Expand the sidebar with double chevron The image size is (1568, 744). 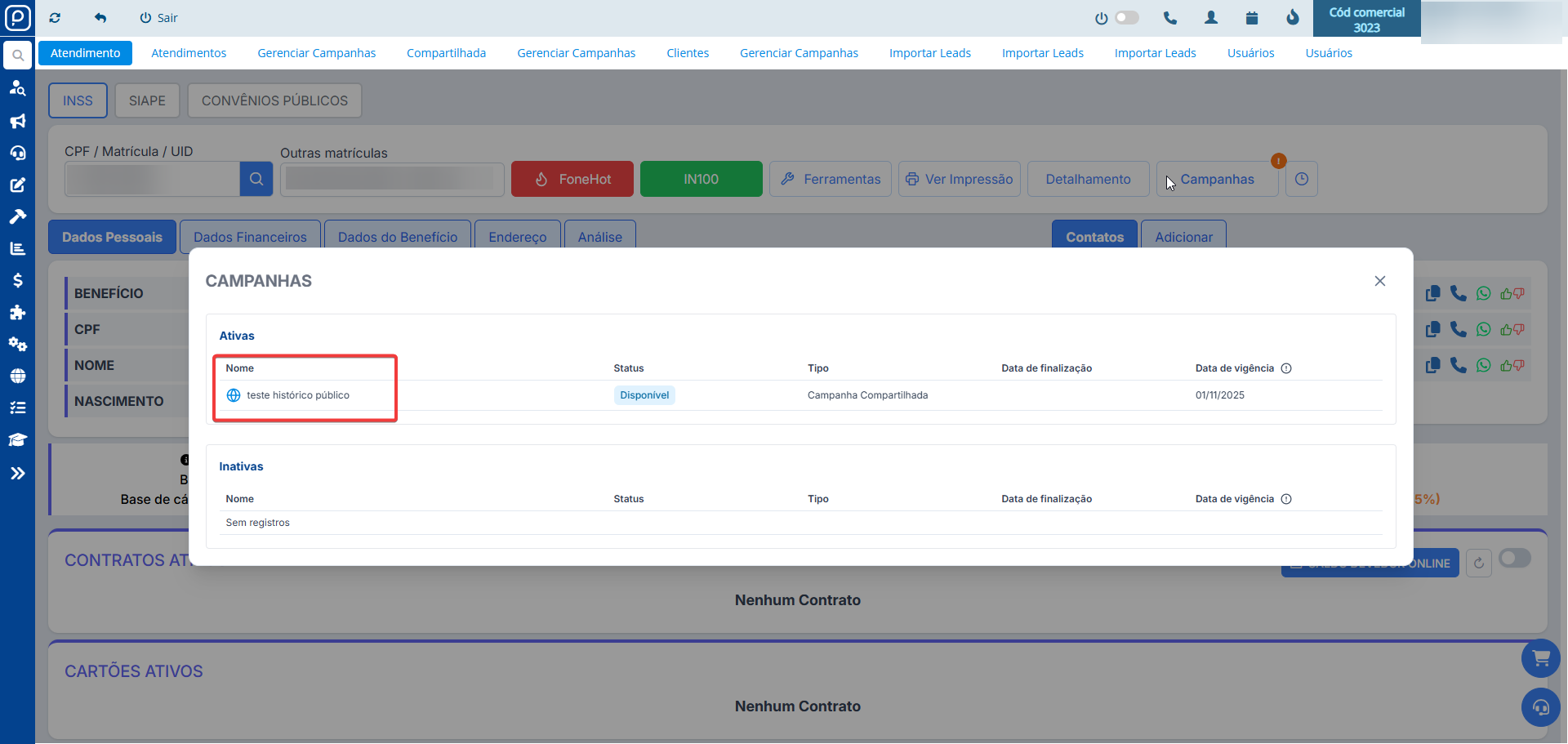(17, 473)
